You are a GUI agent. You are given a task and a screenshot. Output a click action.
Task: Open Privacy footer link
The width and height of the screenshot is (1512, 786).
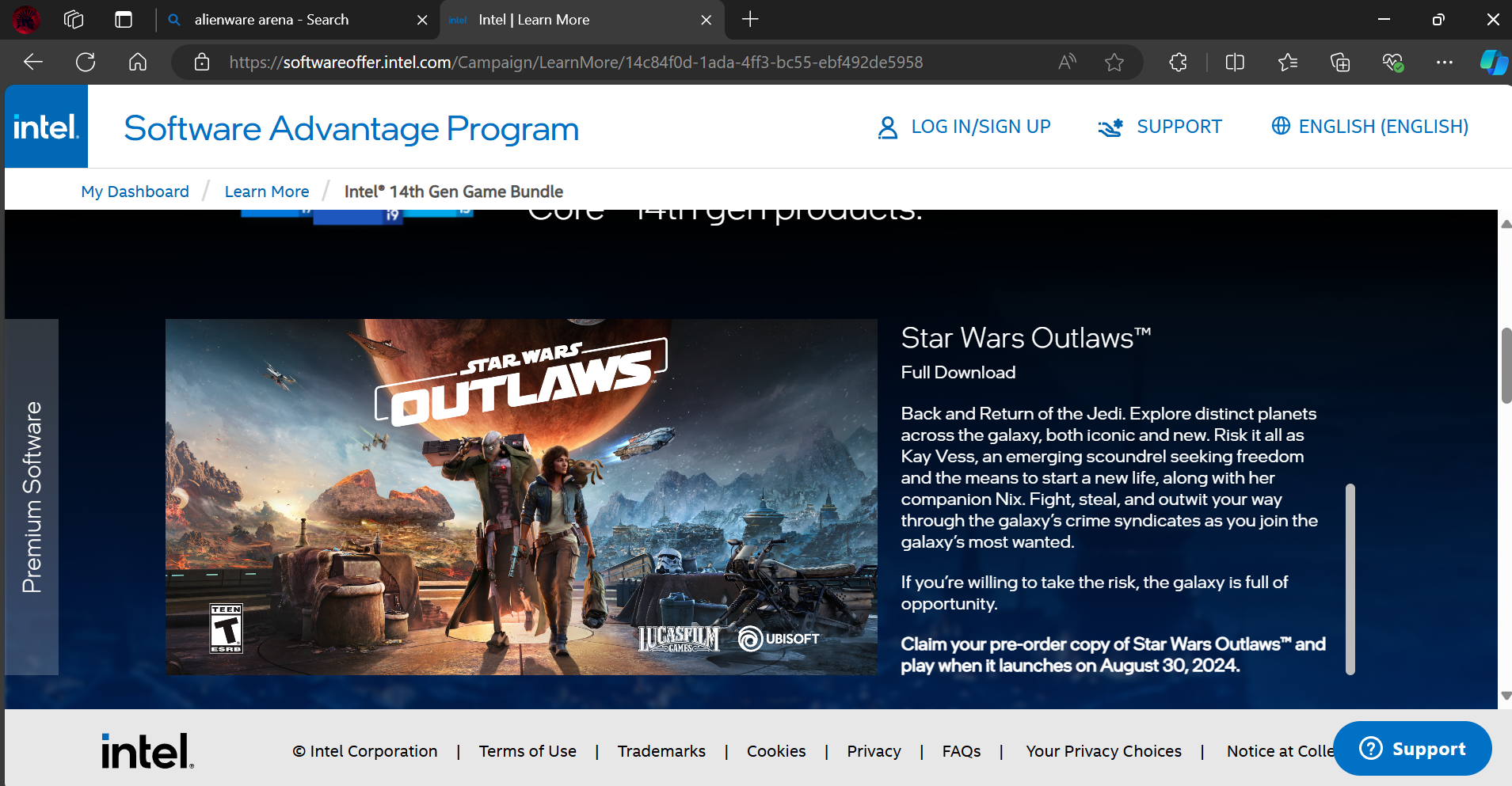click(x=874, y=751)
